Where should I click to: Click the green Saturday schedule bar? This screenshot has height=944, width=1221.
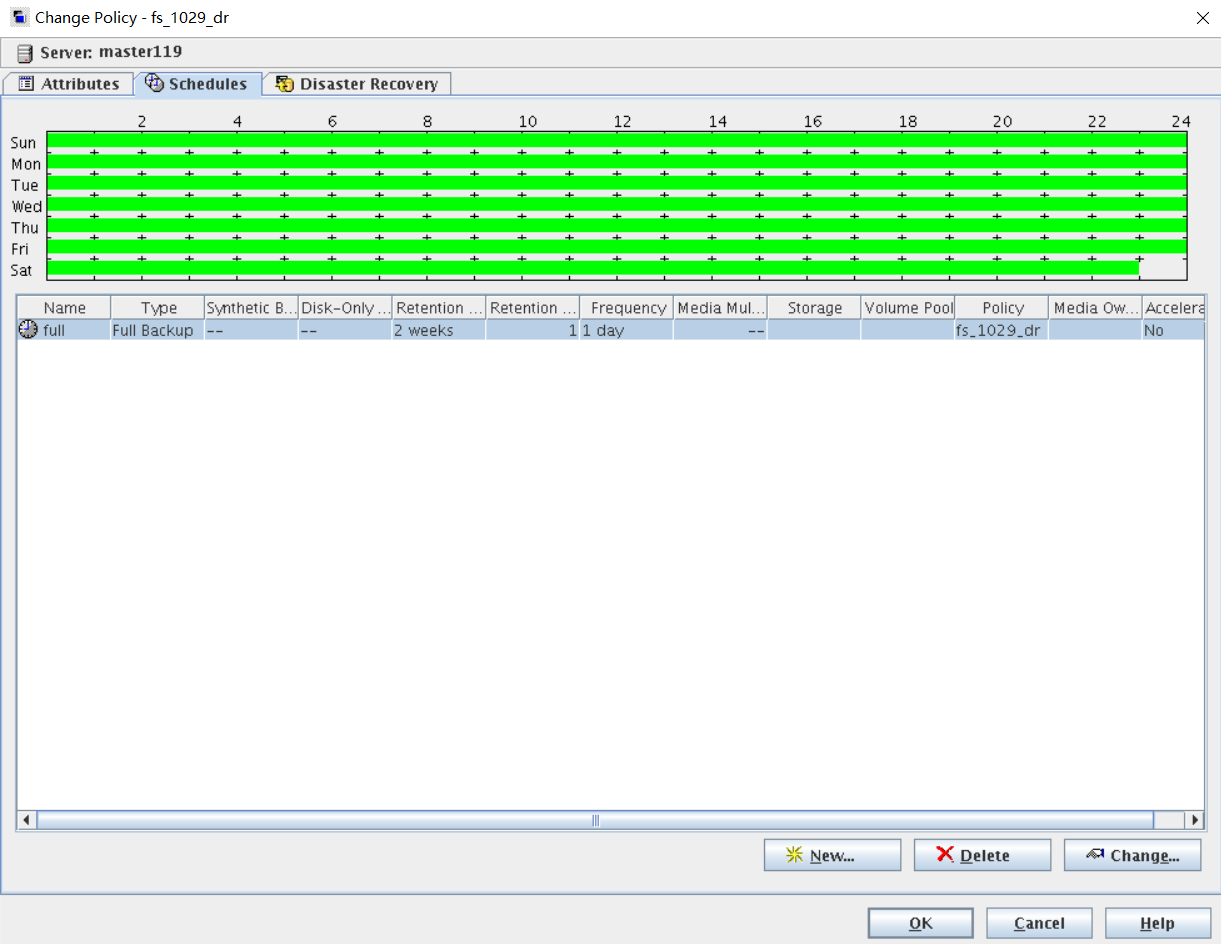click(x=592, y=268)
